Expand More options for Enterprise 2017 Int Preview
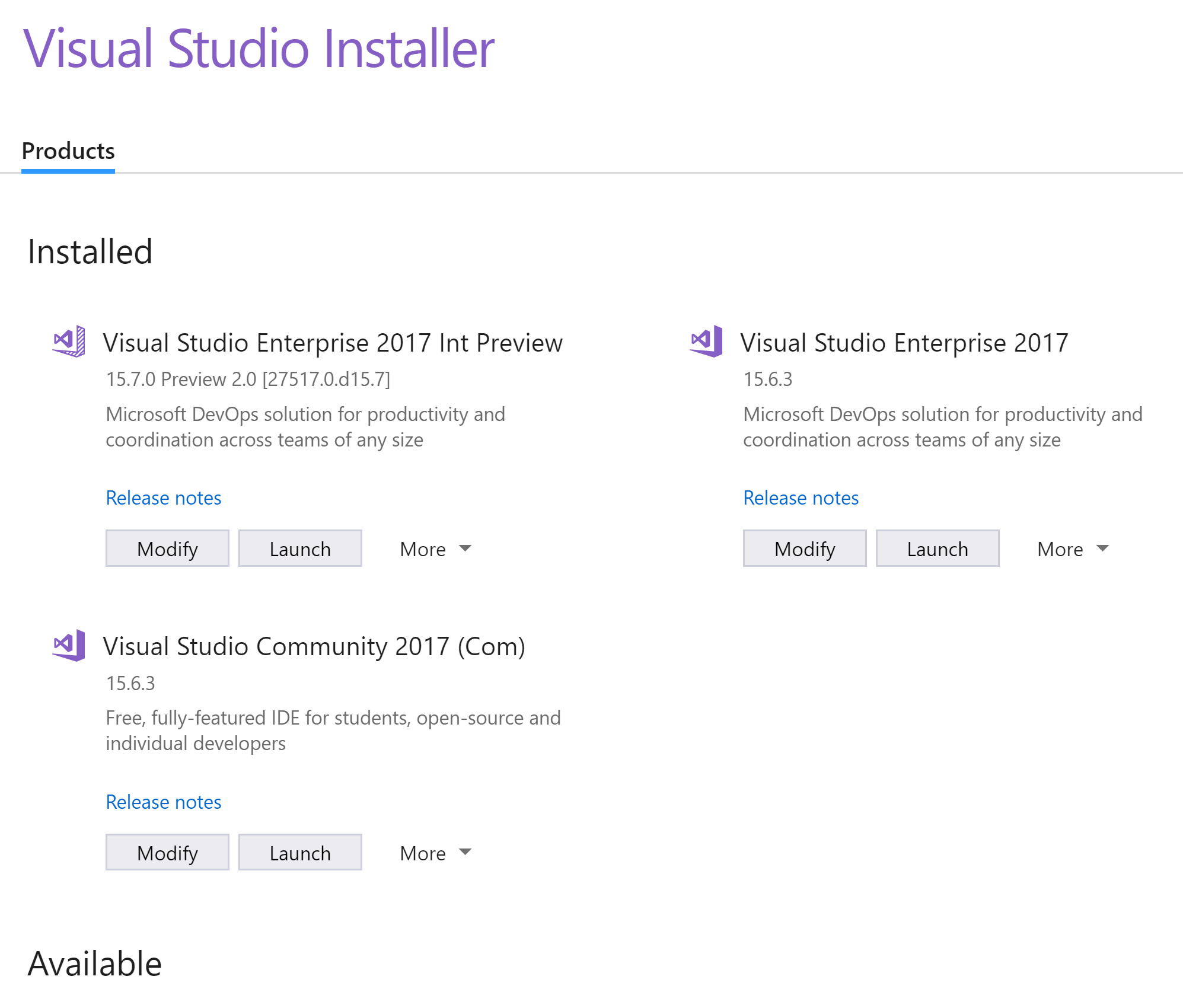Screen dimensions: 1183x1008 click(x=436, y=549)
